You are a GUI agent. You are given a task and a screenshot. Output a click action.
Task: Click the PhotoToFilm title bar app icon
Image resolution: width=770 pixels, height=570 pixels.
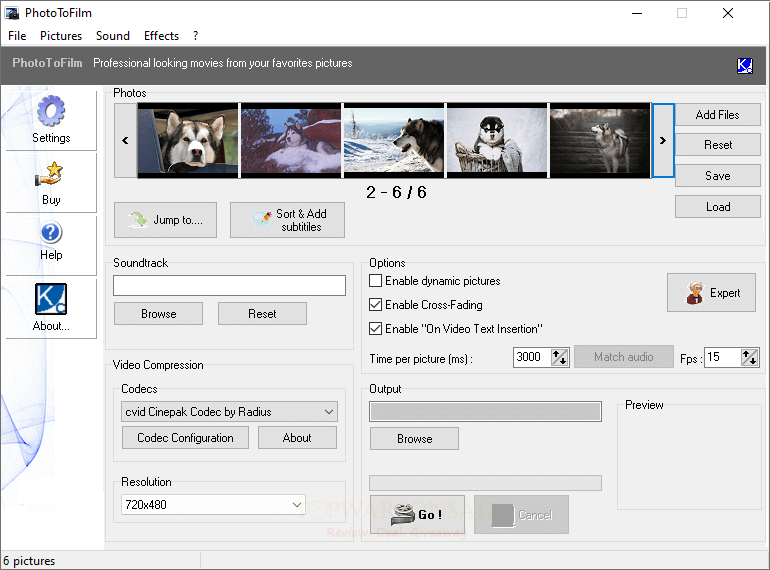coord(12,13)
